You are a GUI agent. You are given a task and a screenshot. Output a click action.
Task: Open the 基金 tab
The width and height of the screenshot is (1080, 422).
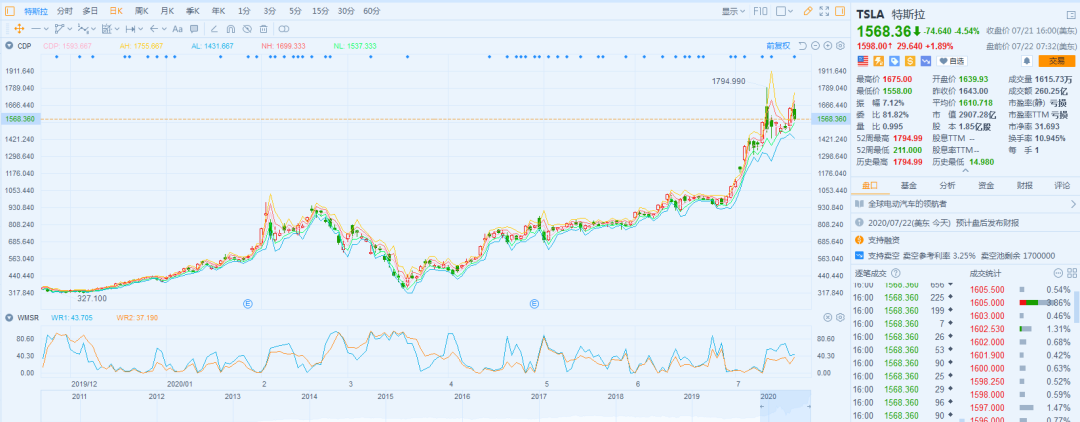[908, 185]
